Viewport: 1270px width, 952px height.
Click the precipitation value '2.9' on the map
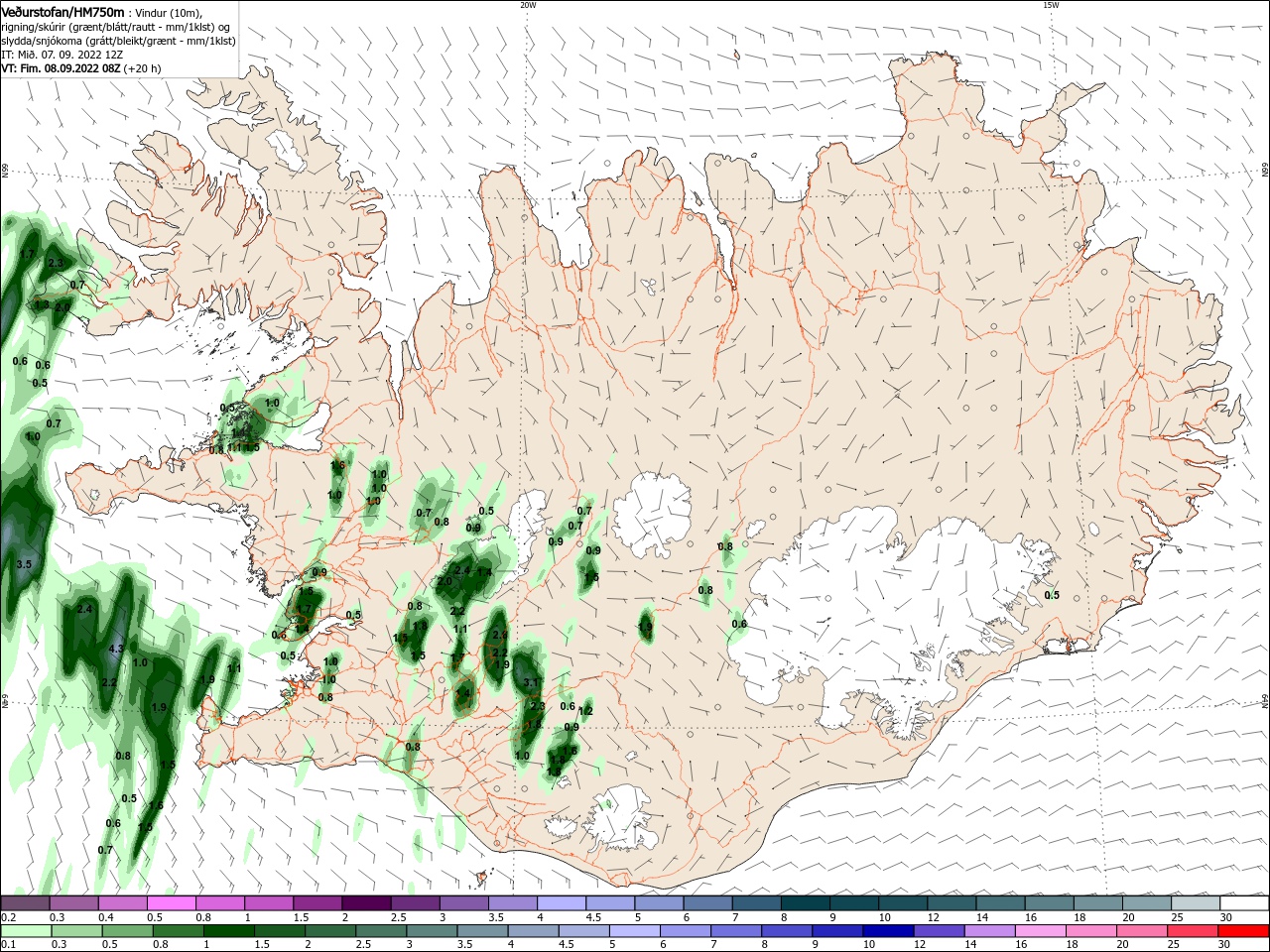point(500,635)
